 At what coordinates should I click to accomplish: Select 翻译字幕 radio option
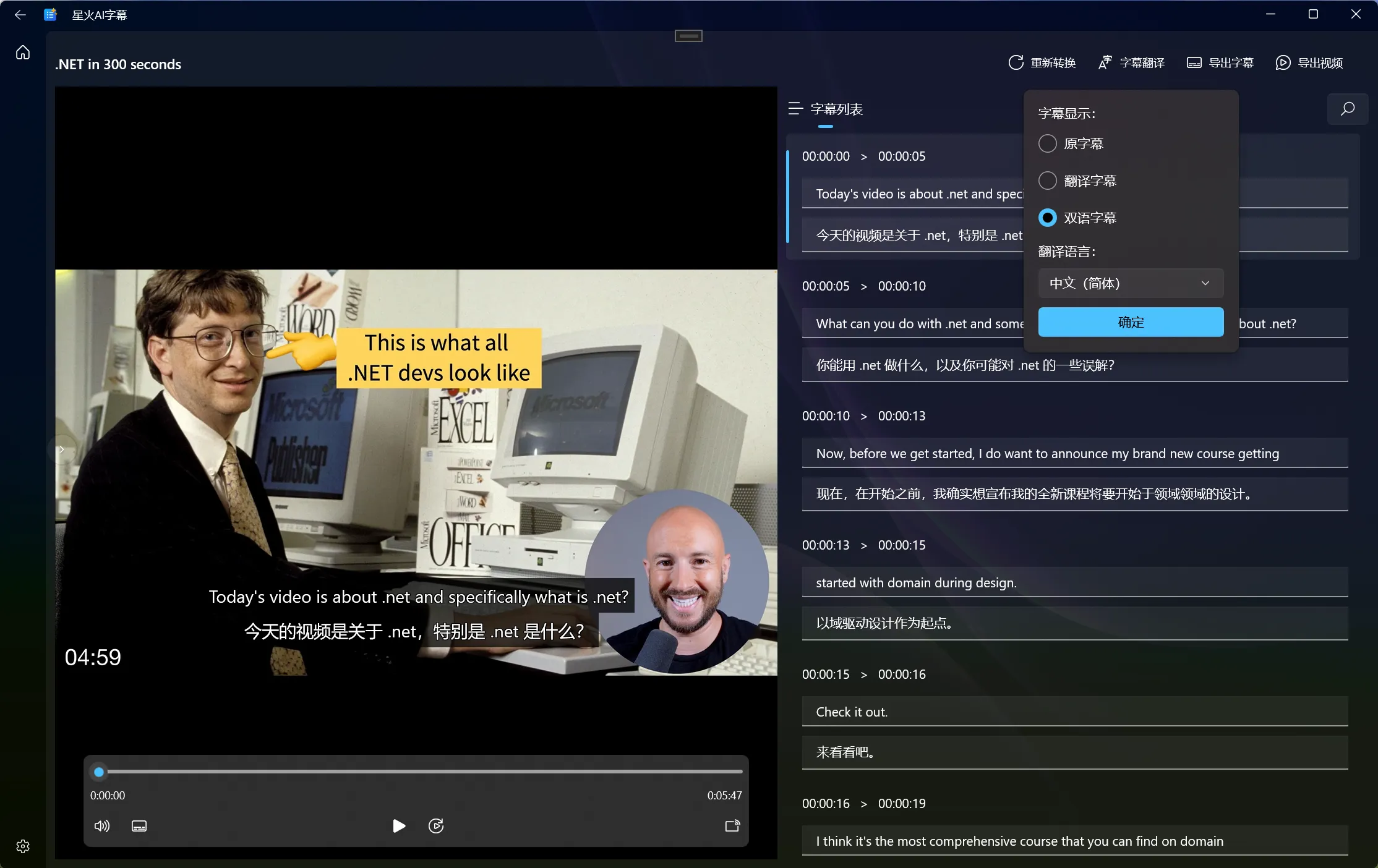[x=1048, y=181]
